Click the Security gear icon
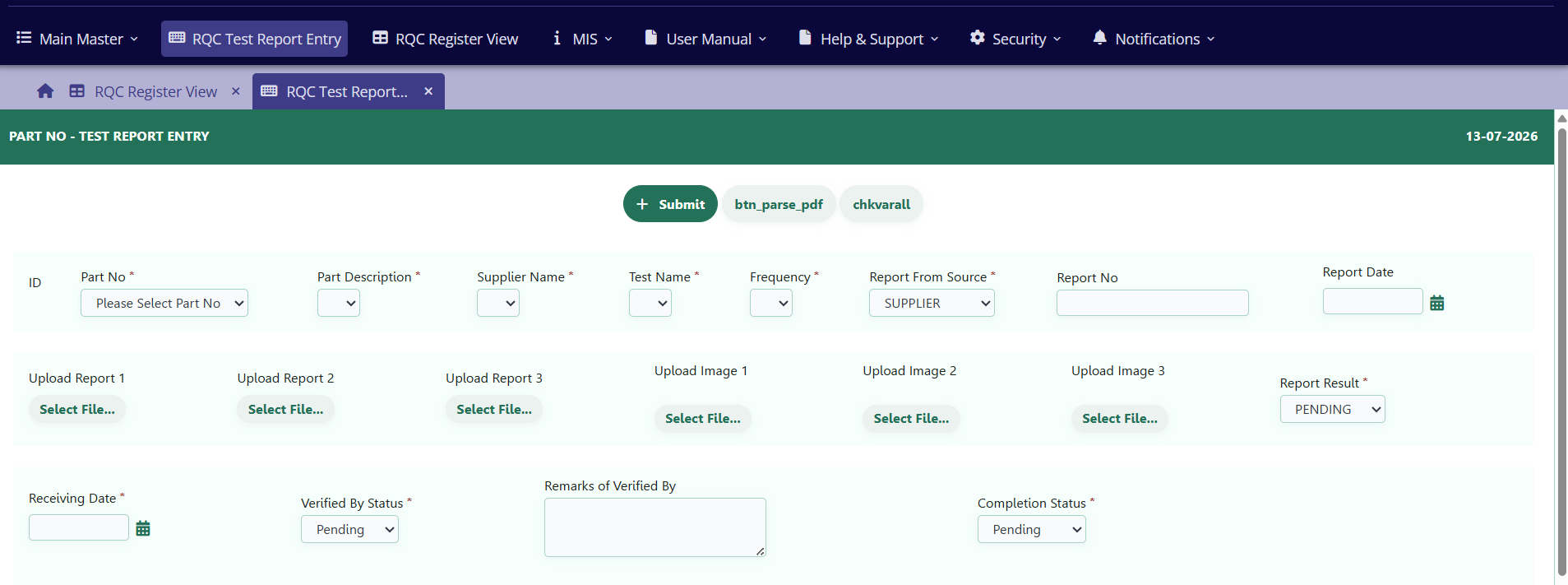The image size is (1568, 585). [977, 38]
